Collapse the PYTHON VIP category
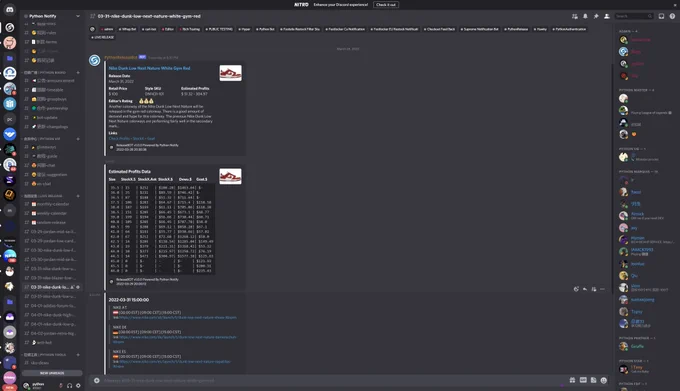The height and width of the screenshot is (391, 680). click(x=42, y=139)
